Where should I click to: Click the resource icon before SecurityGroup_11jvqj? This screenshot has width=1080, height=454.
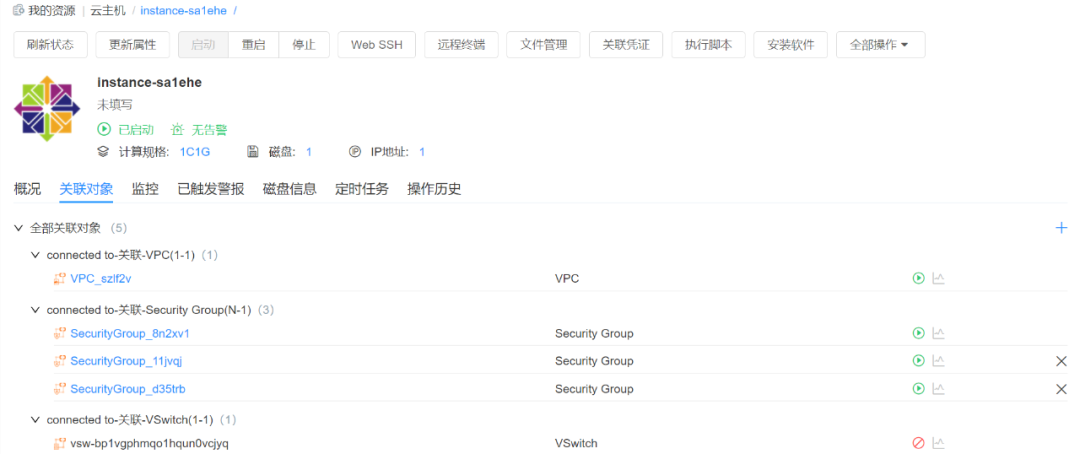coord(59,361)
